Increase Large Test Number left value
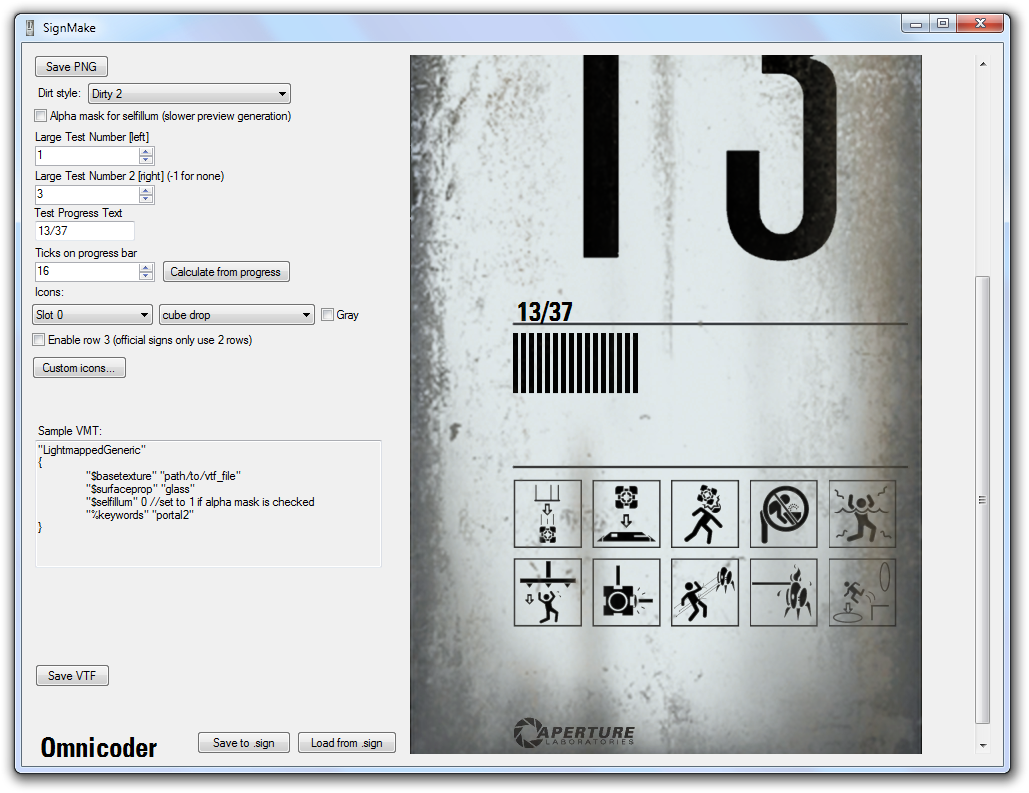This screenshot has height=793, width=1029. coord(146,151)
